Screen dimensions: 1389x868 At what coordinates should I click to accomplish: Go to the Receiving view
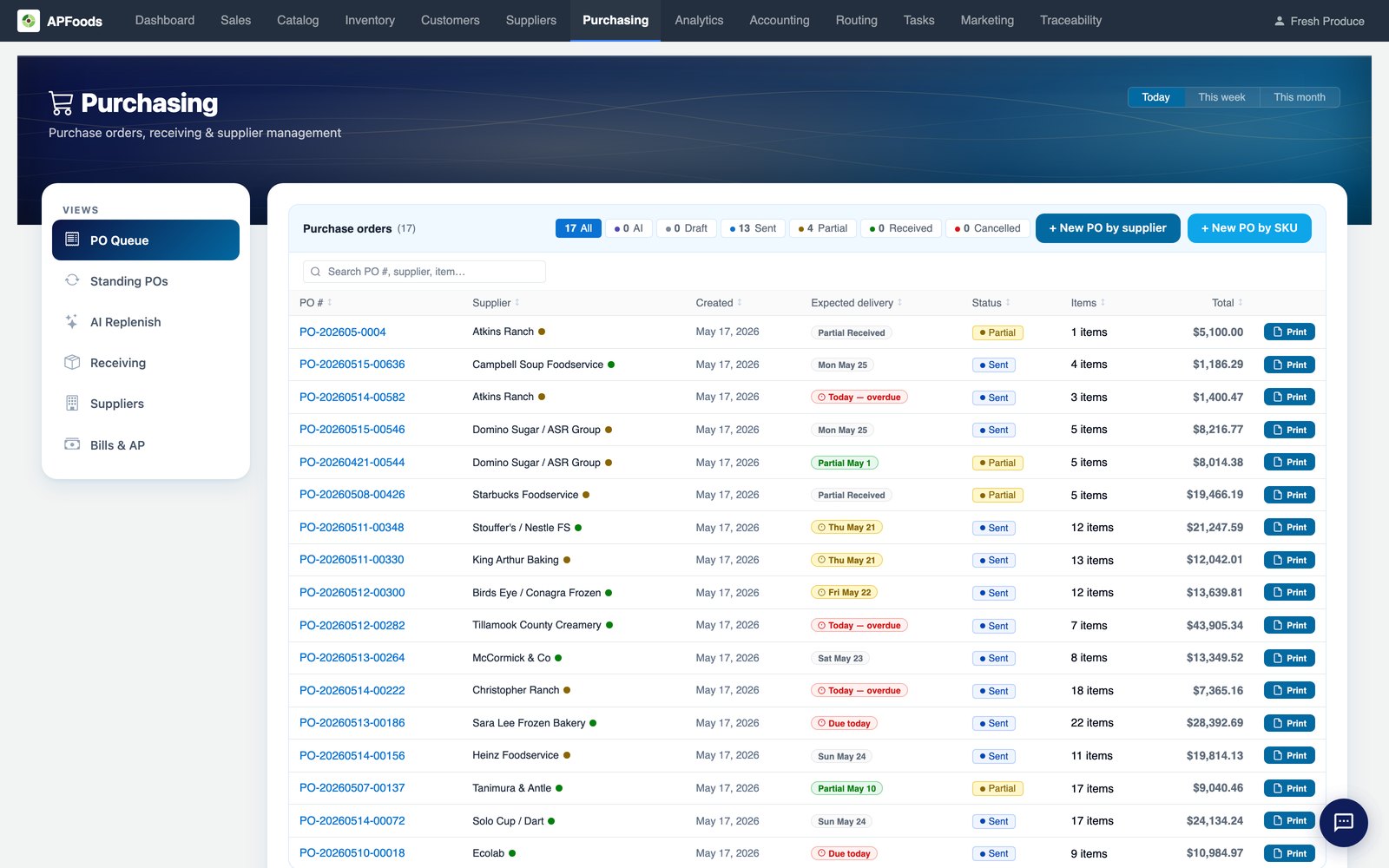point(146,363)
